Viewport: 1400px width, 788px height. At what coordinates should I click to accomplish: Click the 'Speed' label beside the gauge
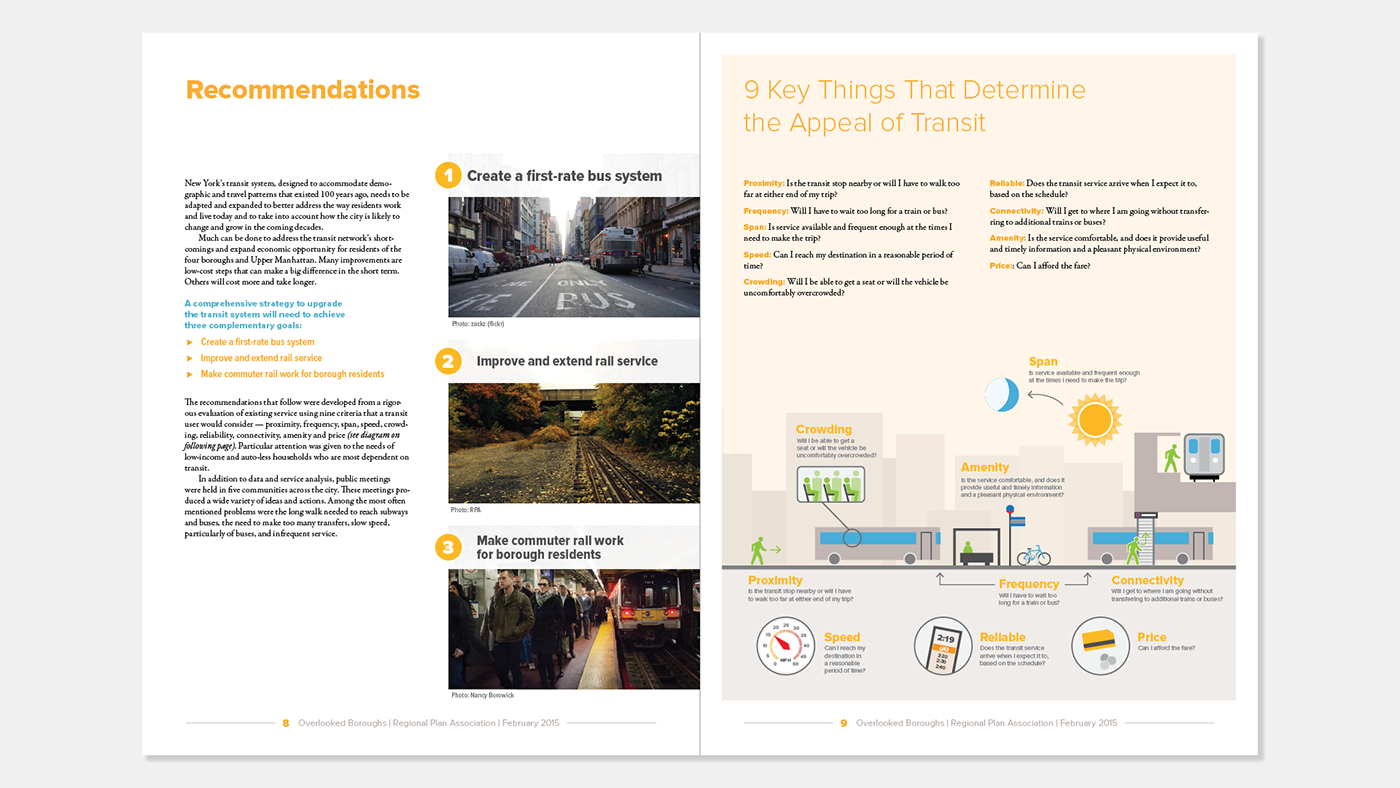(842, 637)
